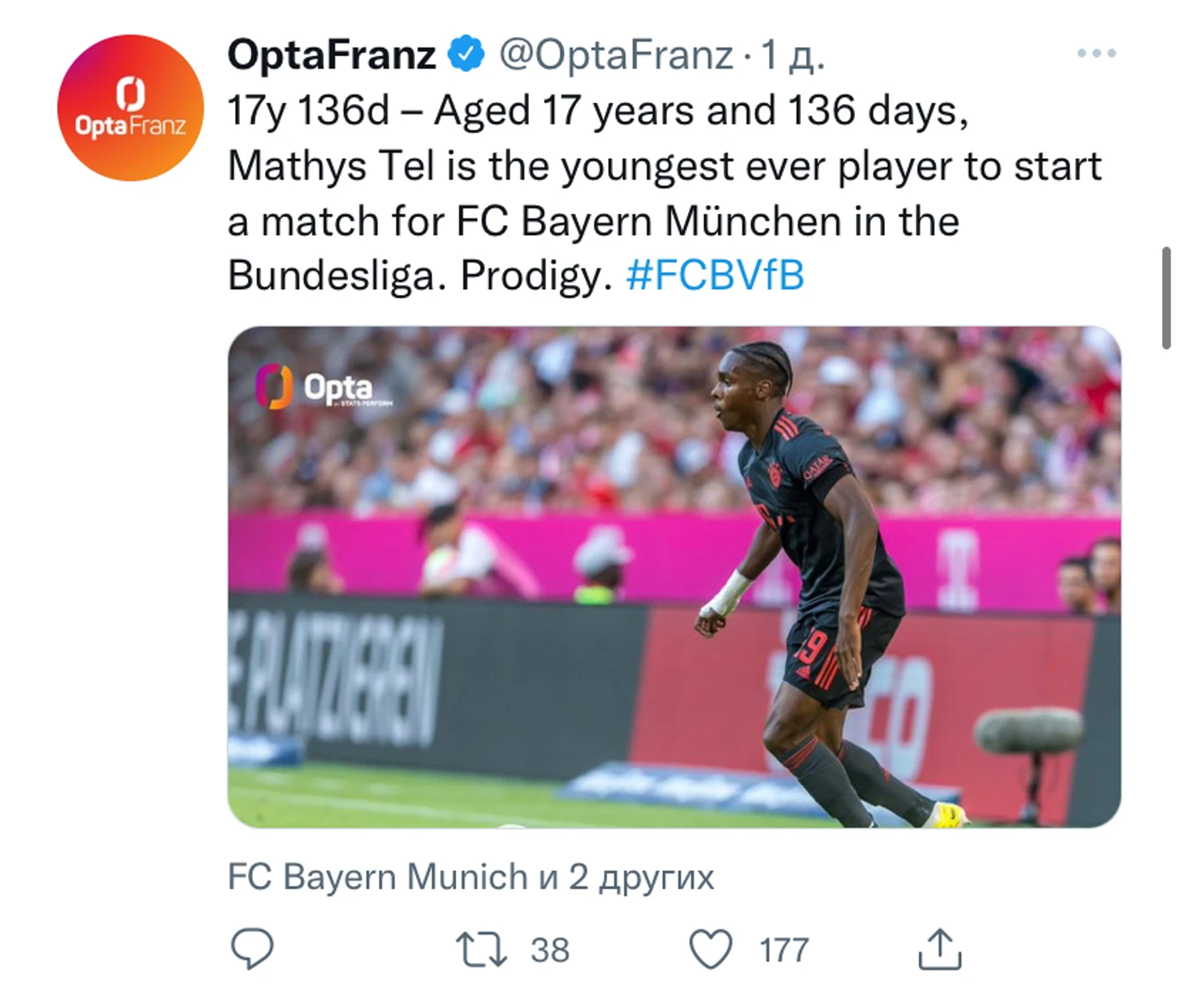Click the reply speech bubble icon

tap(252, 948)
